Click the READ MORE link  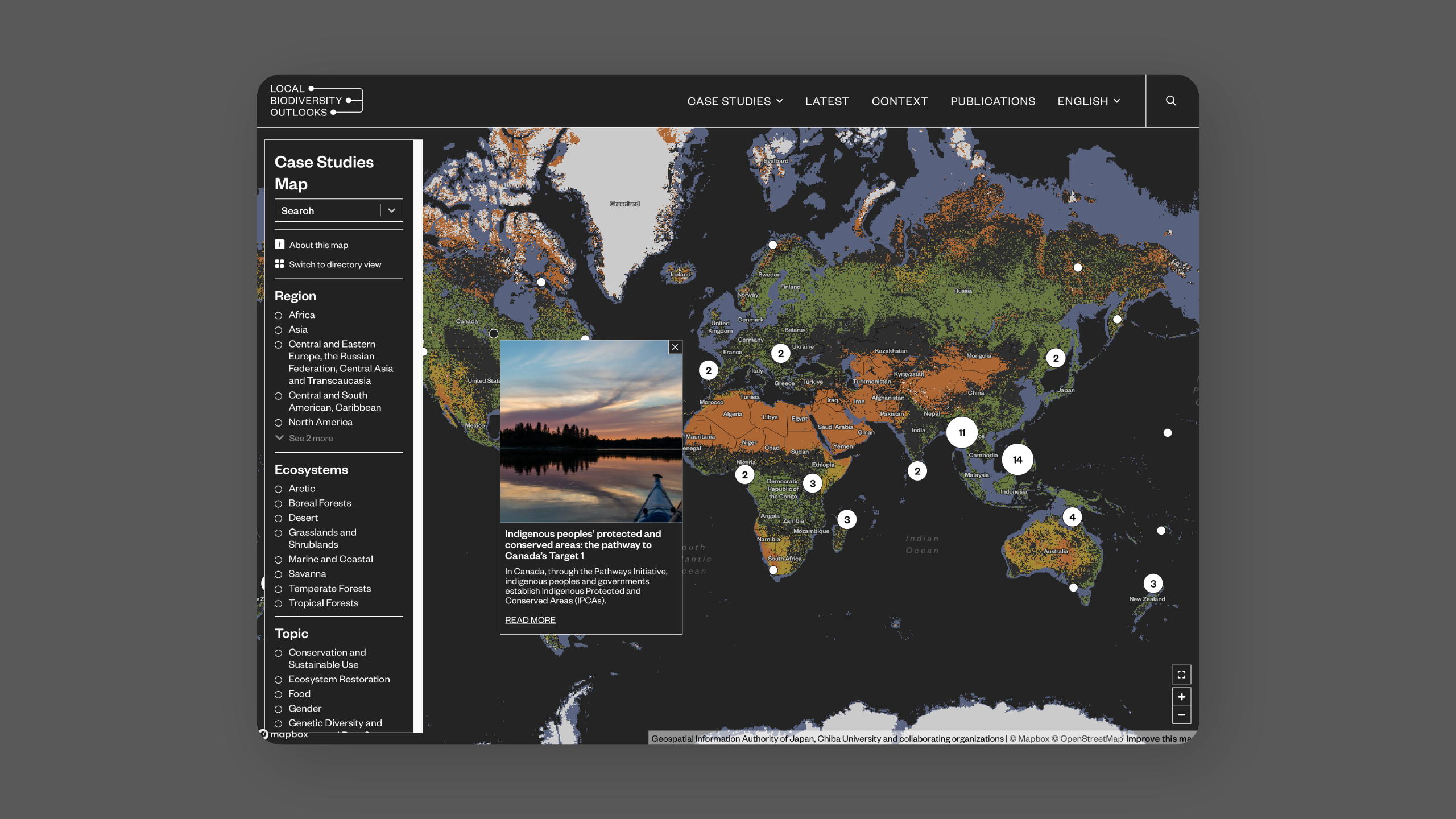530,620
